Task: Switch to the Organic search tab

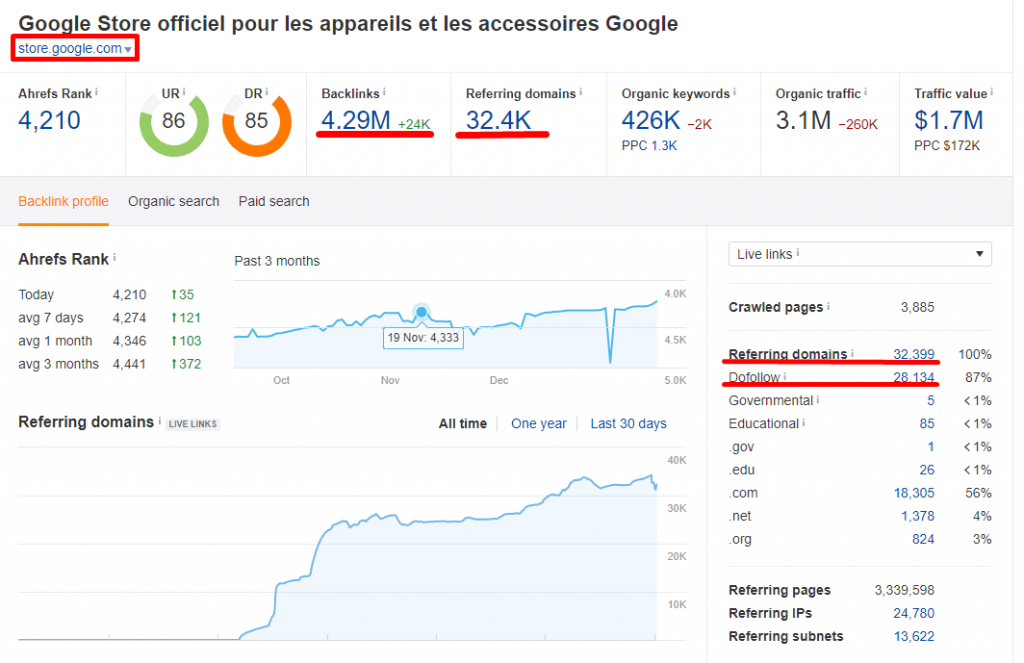Action: coord(173,201)
